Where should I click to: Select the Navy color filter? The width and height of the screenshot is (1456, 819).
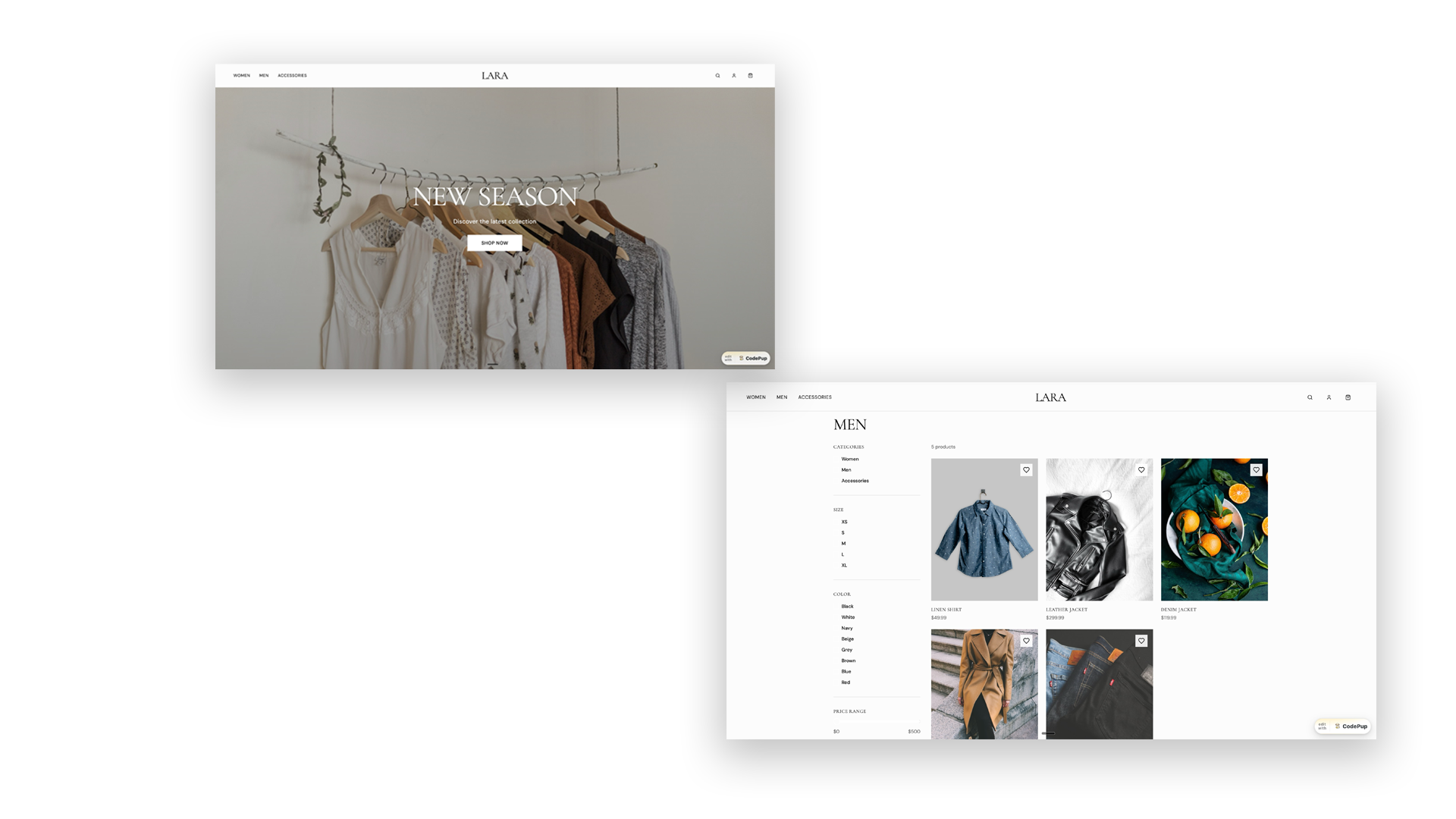[x=846, y=628]
